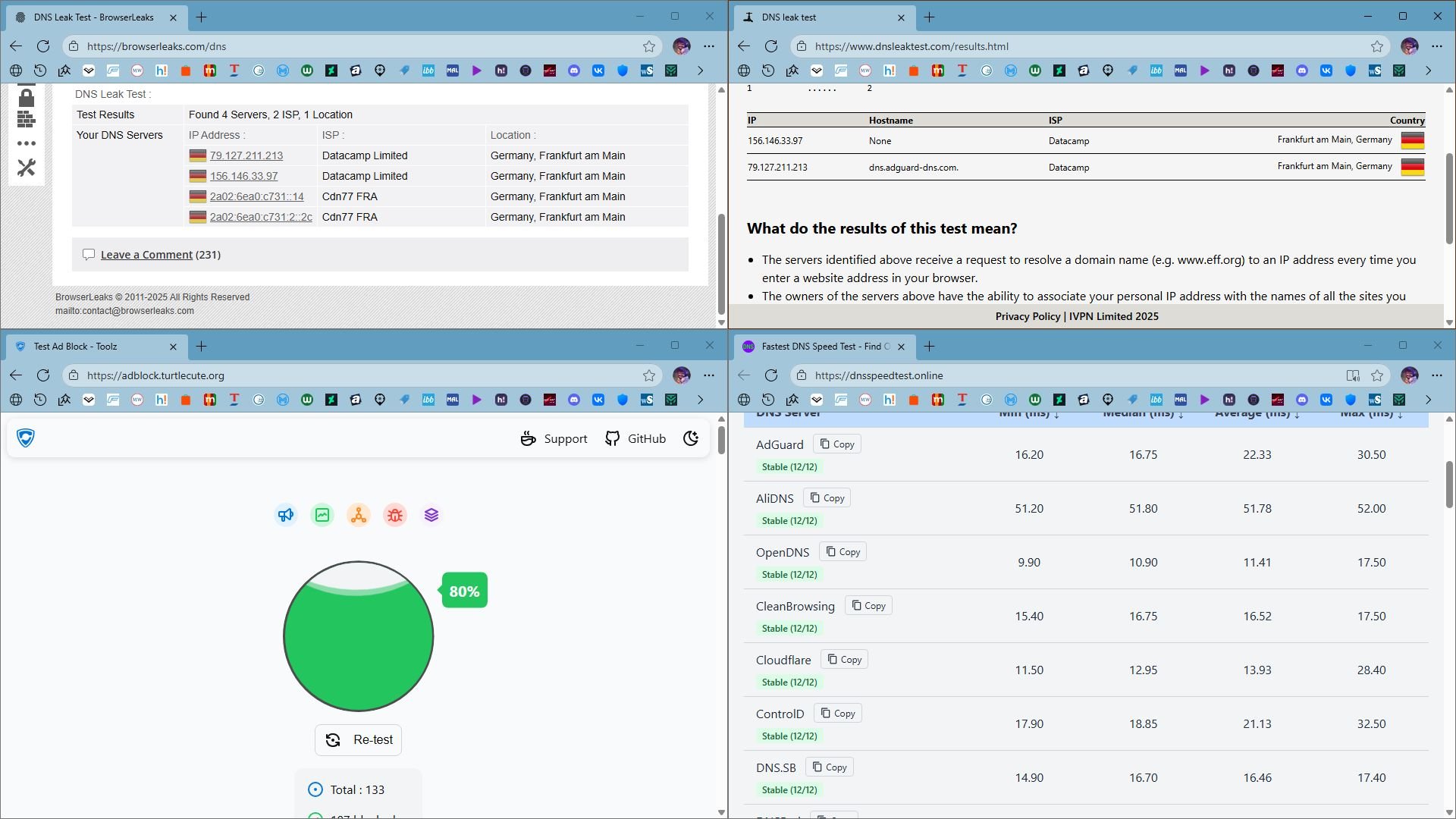Screen dimensions: 1456x819
Task: Refresh the adblock.turtlecute.org page
Action: click(x=43, y=375)
